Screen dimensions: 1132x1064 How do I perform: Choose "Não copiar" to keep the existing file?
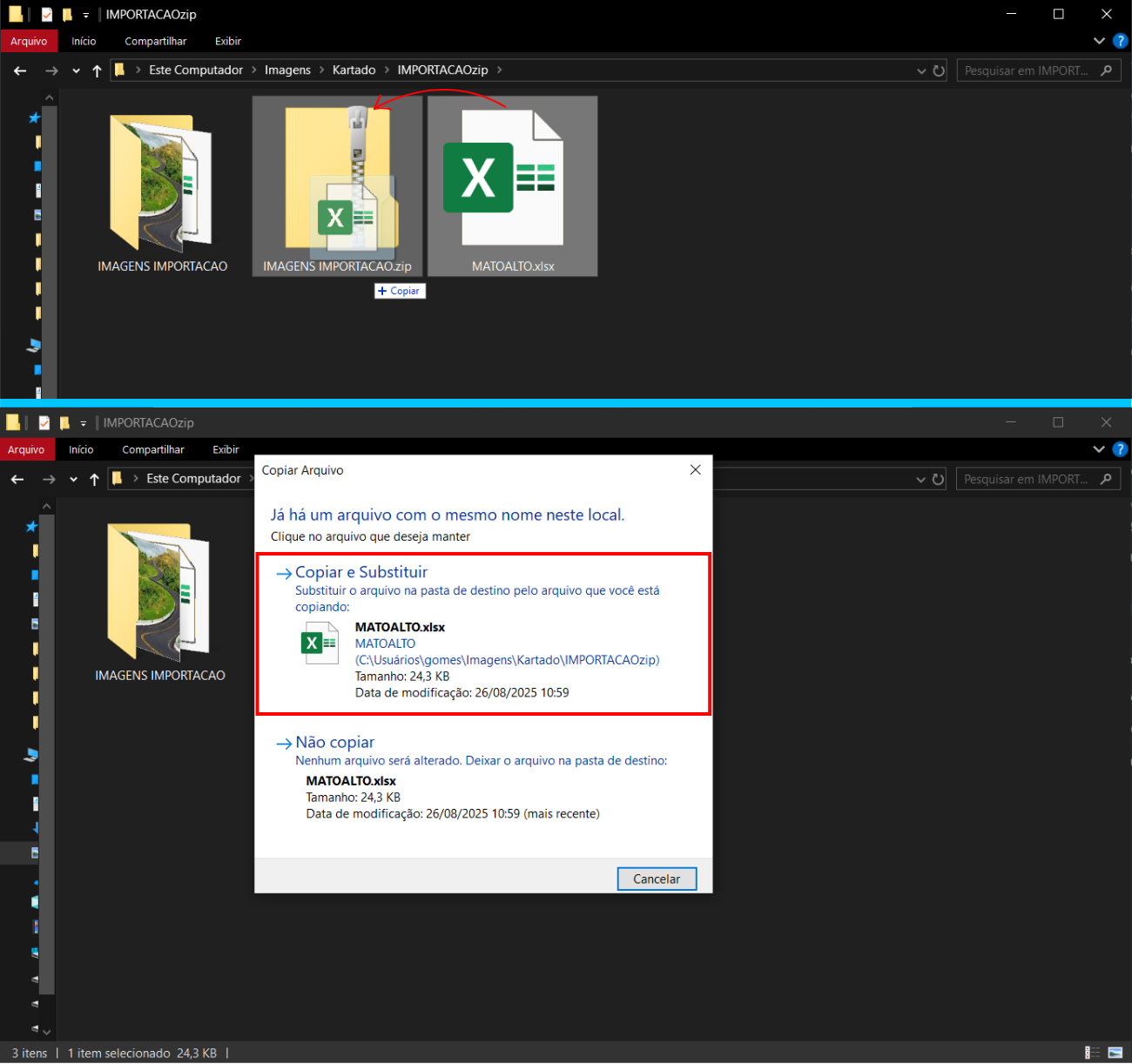334,742
